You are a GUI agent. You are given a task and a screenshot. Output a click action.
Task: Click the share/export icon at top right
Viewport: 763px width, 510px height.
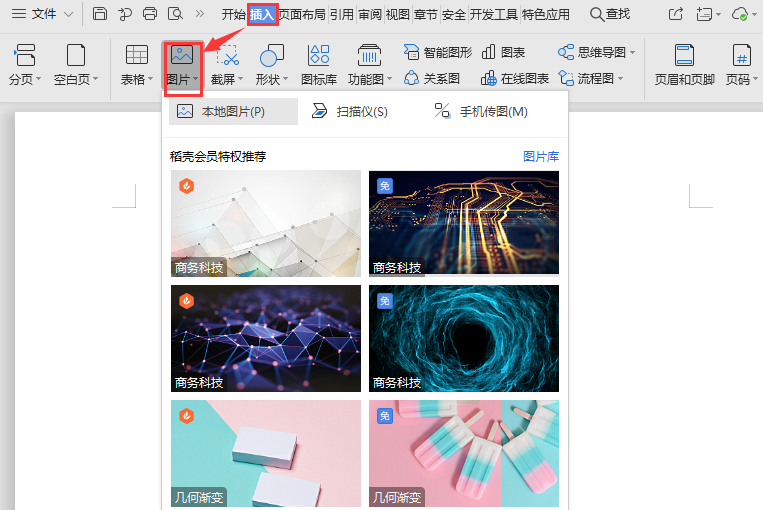point(675,14)
